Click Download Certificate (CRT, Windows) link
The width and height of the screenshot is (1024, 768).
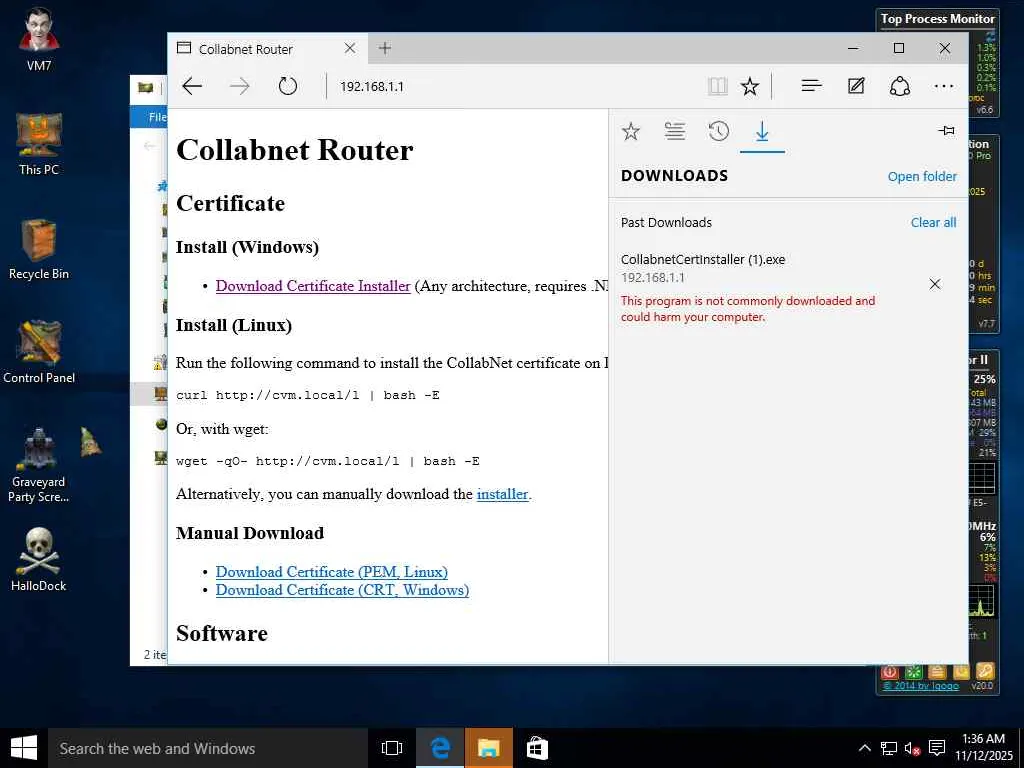coord(342,590)
